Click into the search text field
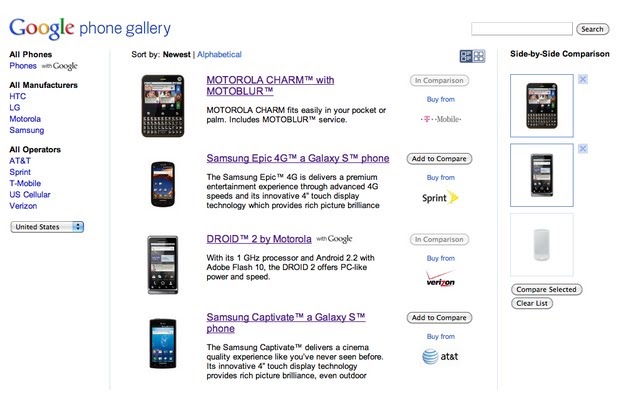The image size is (623, 412). [x=521, y=29]
